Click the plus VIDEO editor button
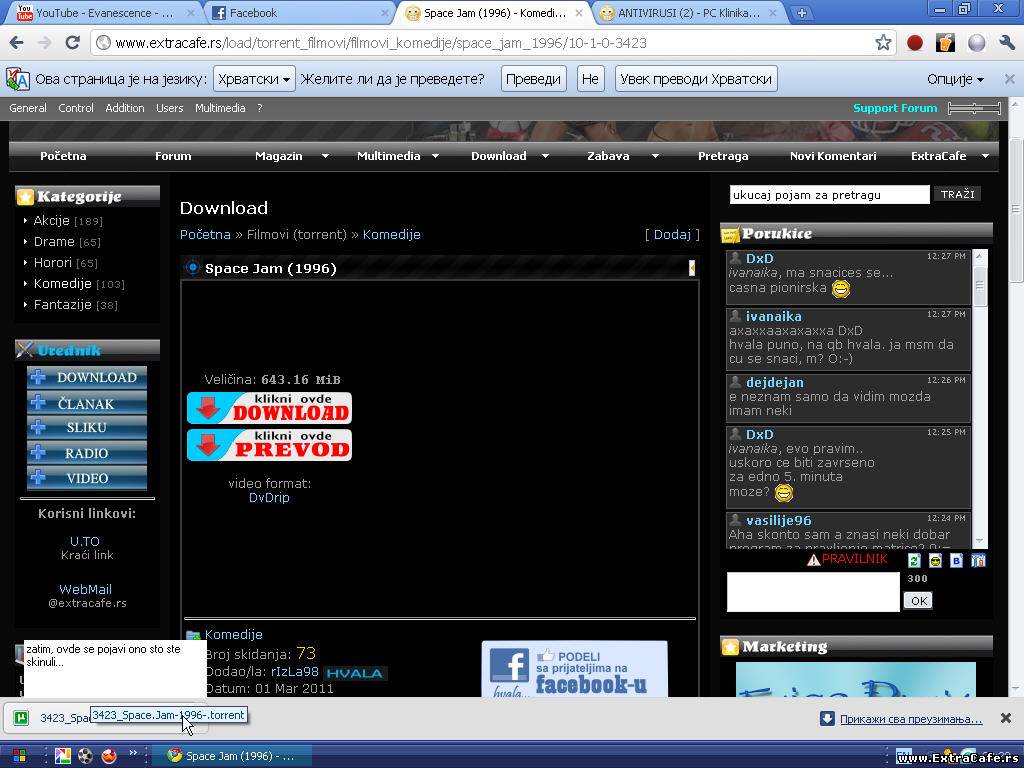1024x768 pixels. [x=87, y=478]
